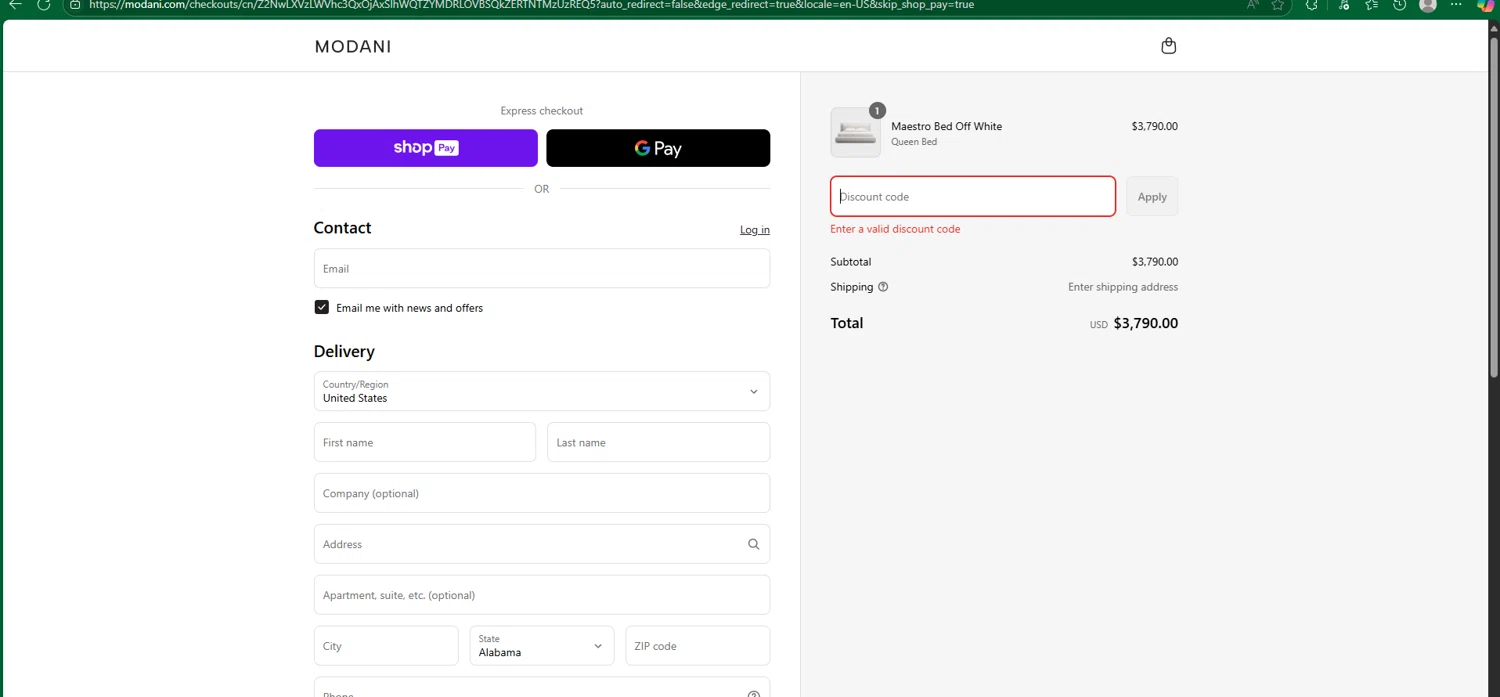
Task: Click the Address input field
Action: click(542, 544)
